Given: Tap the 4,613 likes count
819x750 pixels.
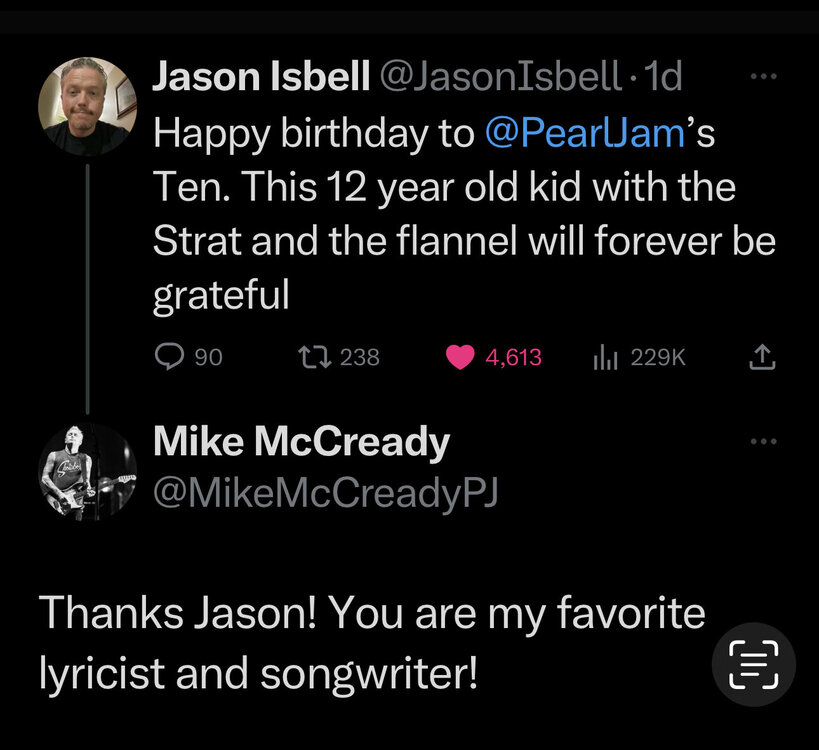Looking at the screenshot, I should point(514,357).
